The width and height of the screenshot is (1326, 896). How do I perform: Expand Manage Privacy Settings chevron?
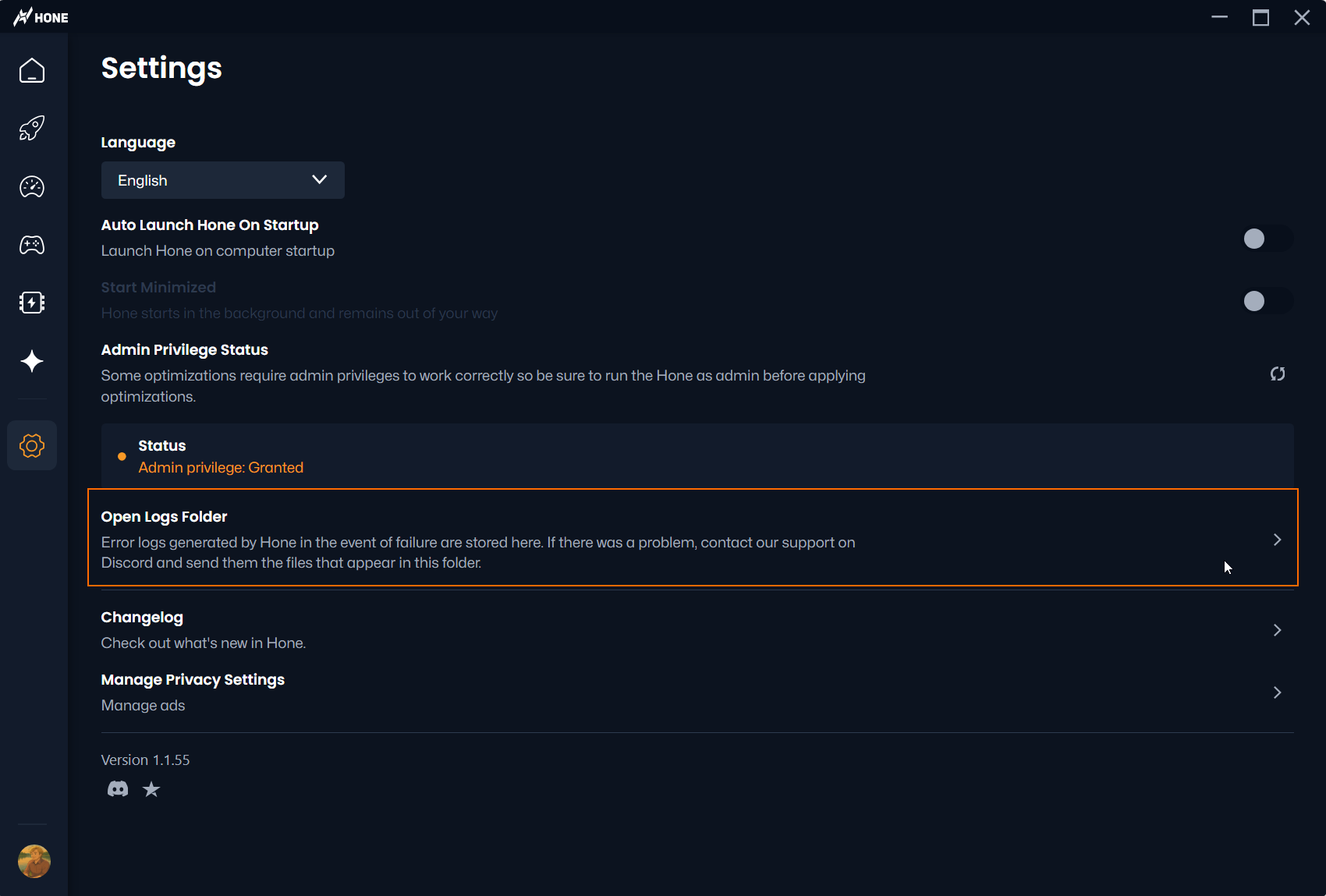[1278, 692]
